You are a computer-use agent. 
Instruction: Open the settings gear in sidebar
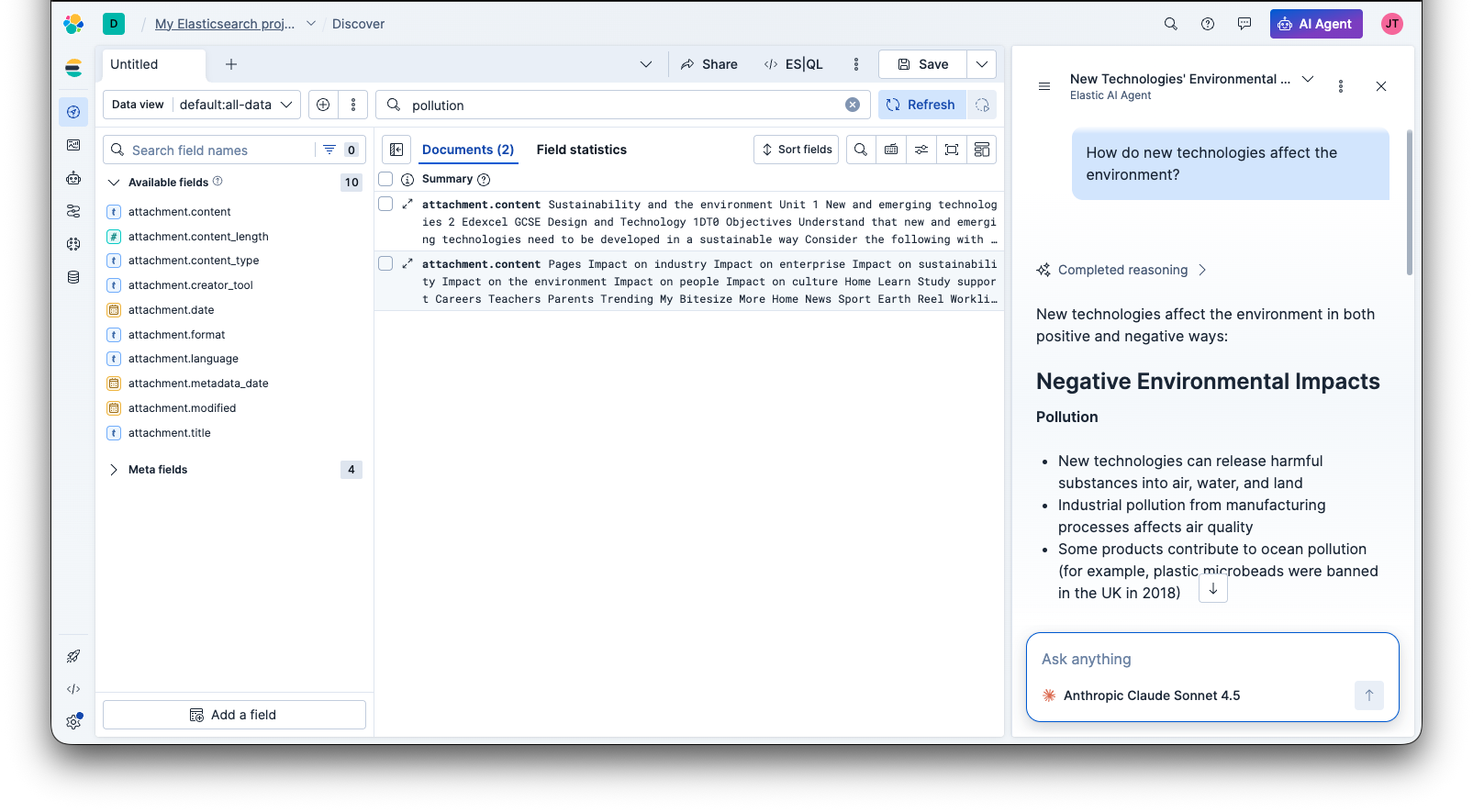[73, 722]
